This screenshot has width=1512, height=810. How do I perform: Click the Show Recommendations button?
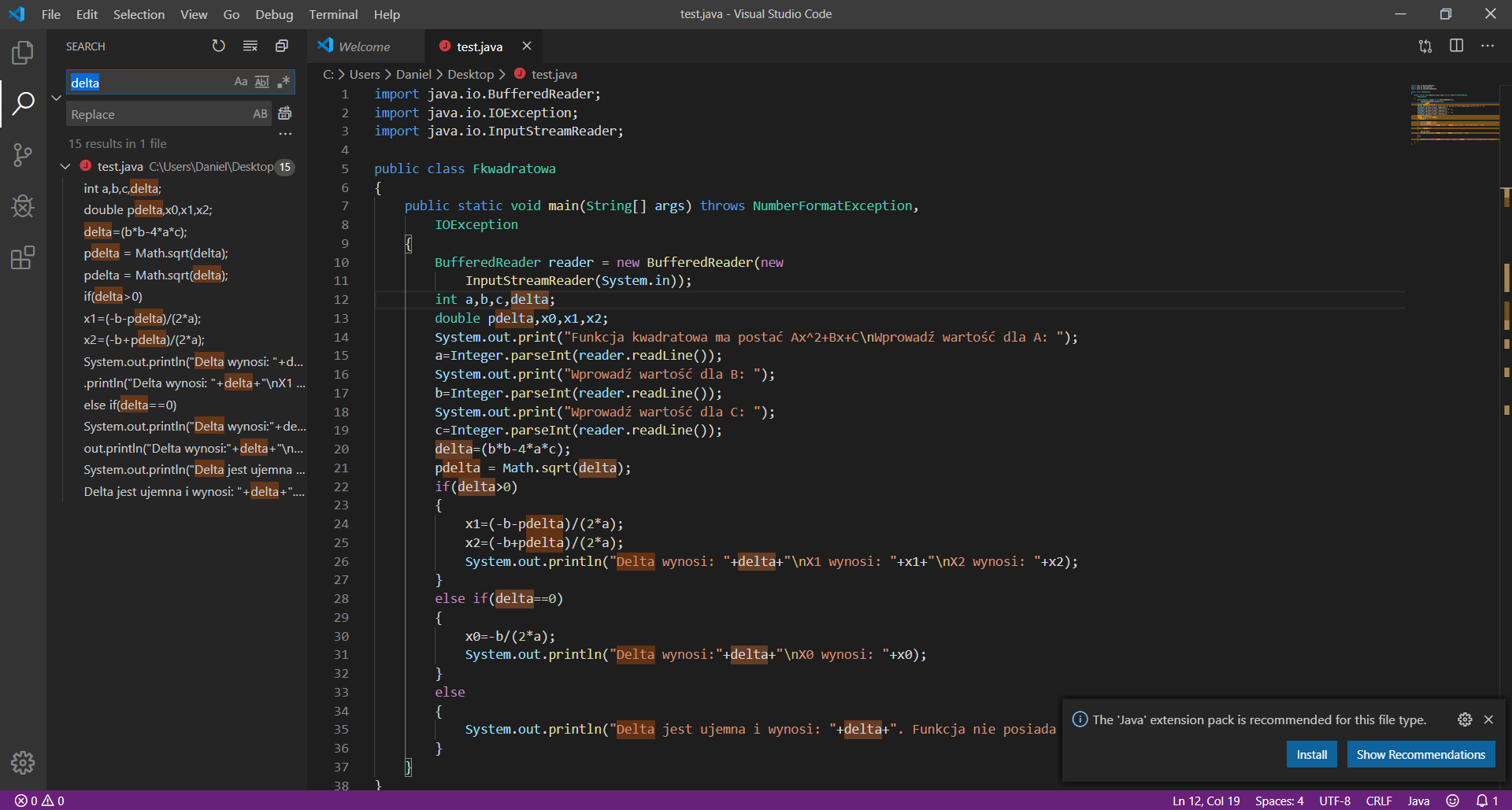pyautogui.click(x=1420, y=754)
